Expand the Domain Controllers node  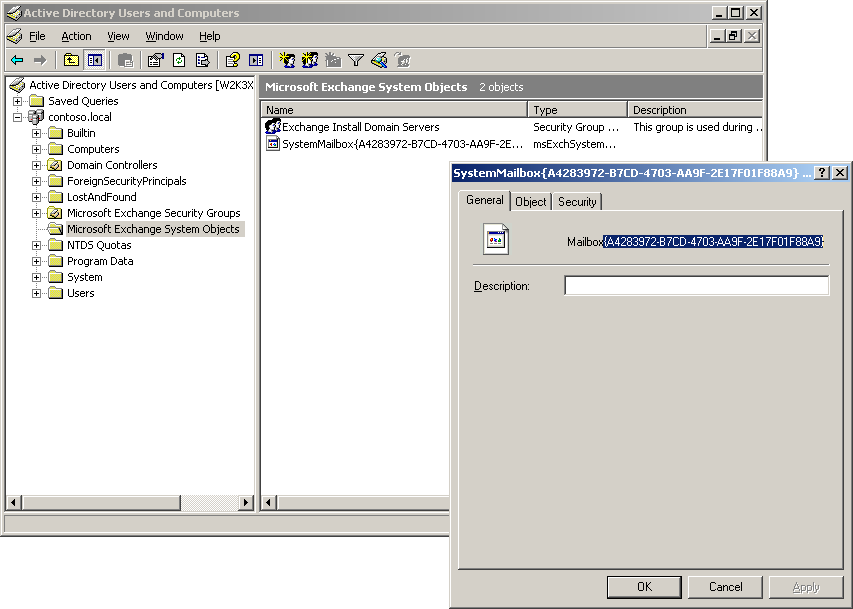(x=36, y=165)
